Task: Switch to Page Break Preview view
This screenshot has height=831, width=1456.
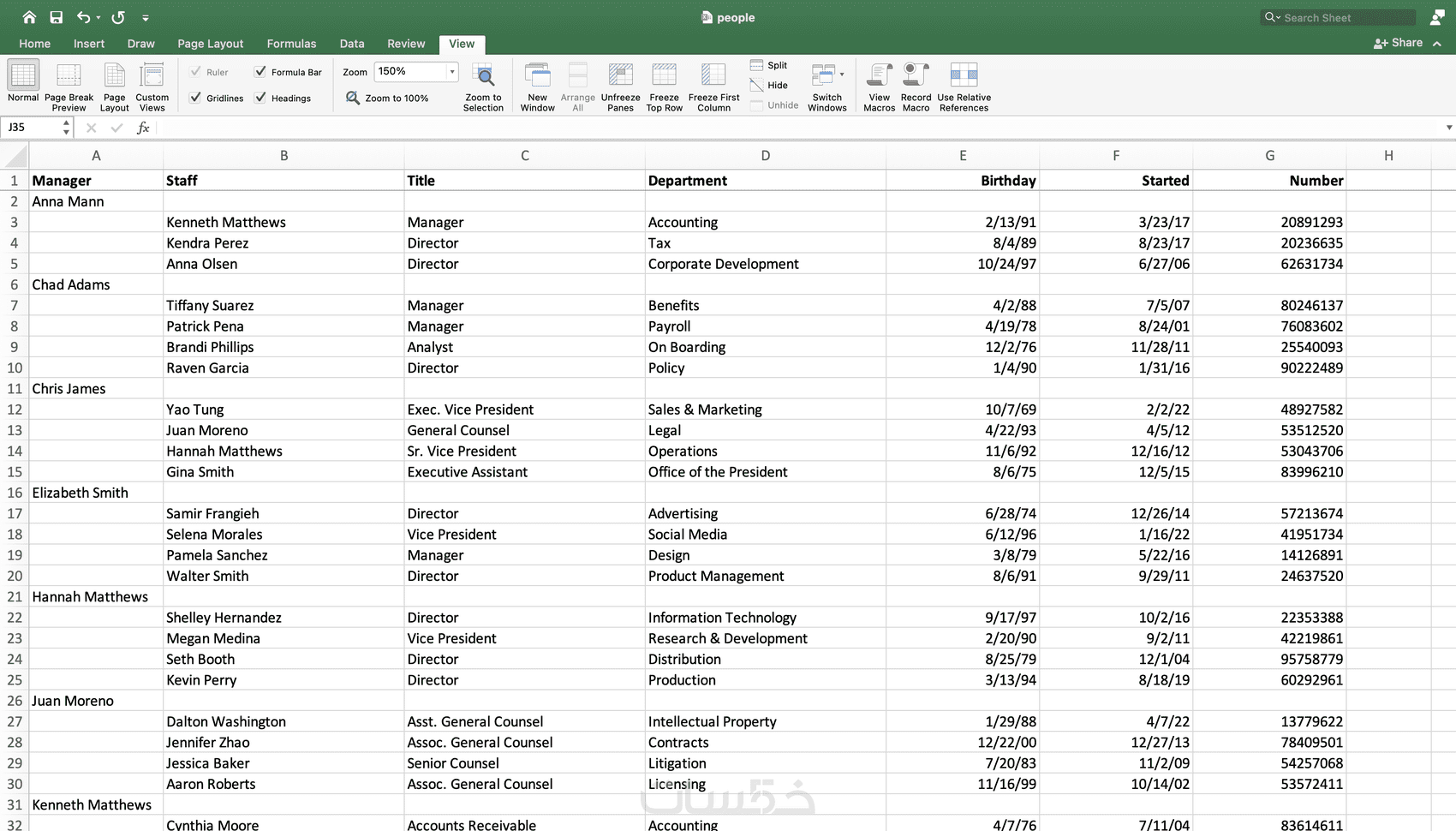Action: pos(69,87)
